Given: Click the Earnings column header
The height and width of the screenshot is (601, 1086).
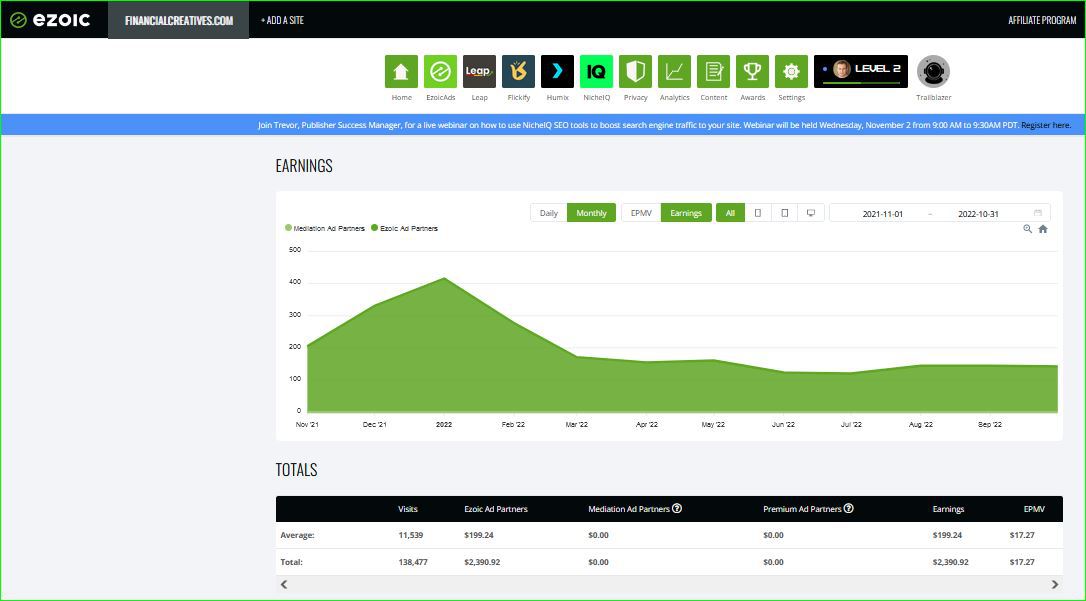Looking at the screenshot, I should (x=948, y=509).
